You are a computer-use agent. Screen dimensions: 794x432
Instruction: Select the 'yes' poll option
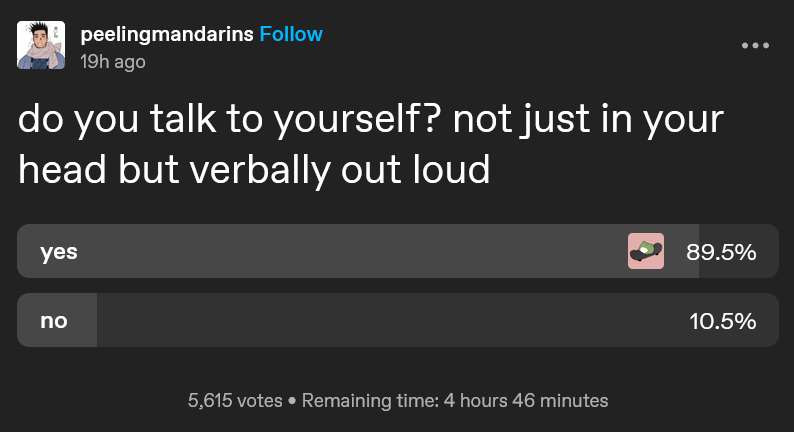pos(398,251)
